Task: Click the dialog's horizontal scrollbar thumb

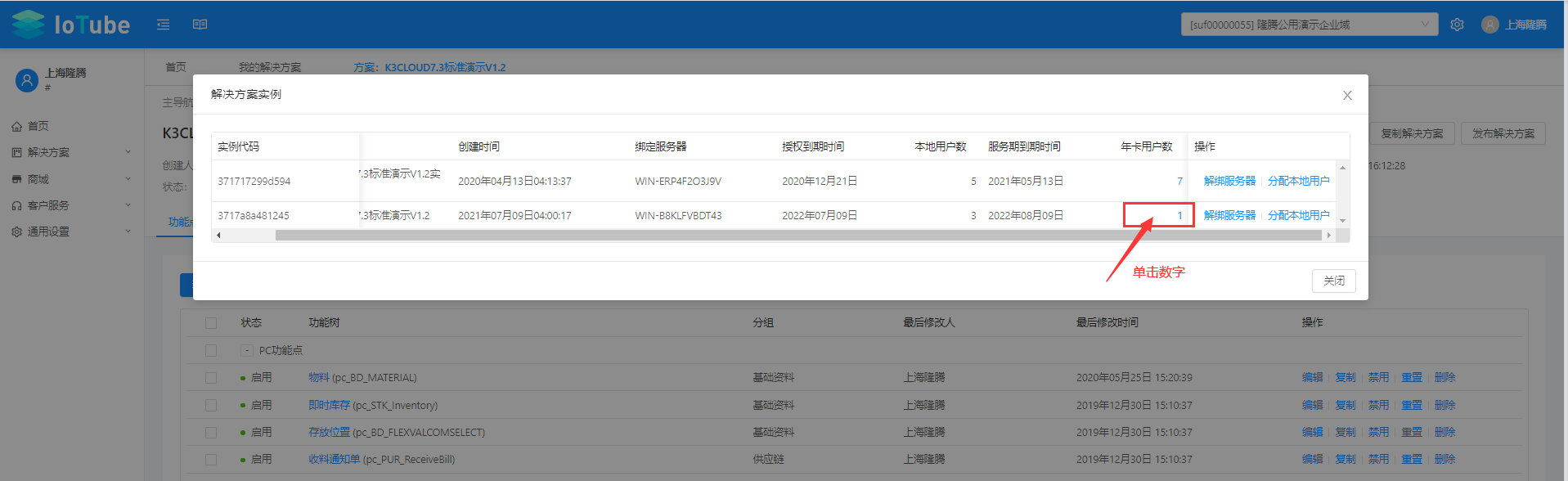Action: (798, 236)
